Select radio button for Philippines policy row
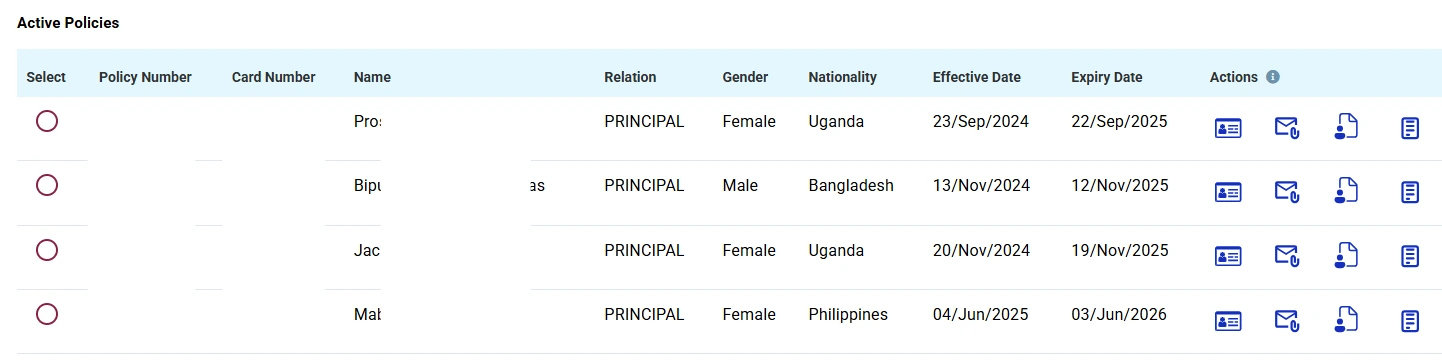1442x364 pixels. [x=47, y=314]
